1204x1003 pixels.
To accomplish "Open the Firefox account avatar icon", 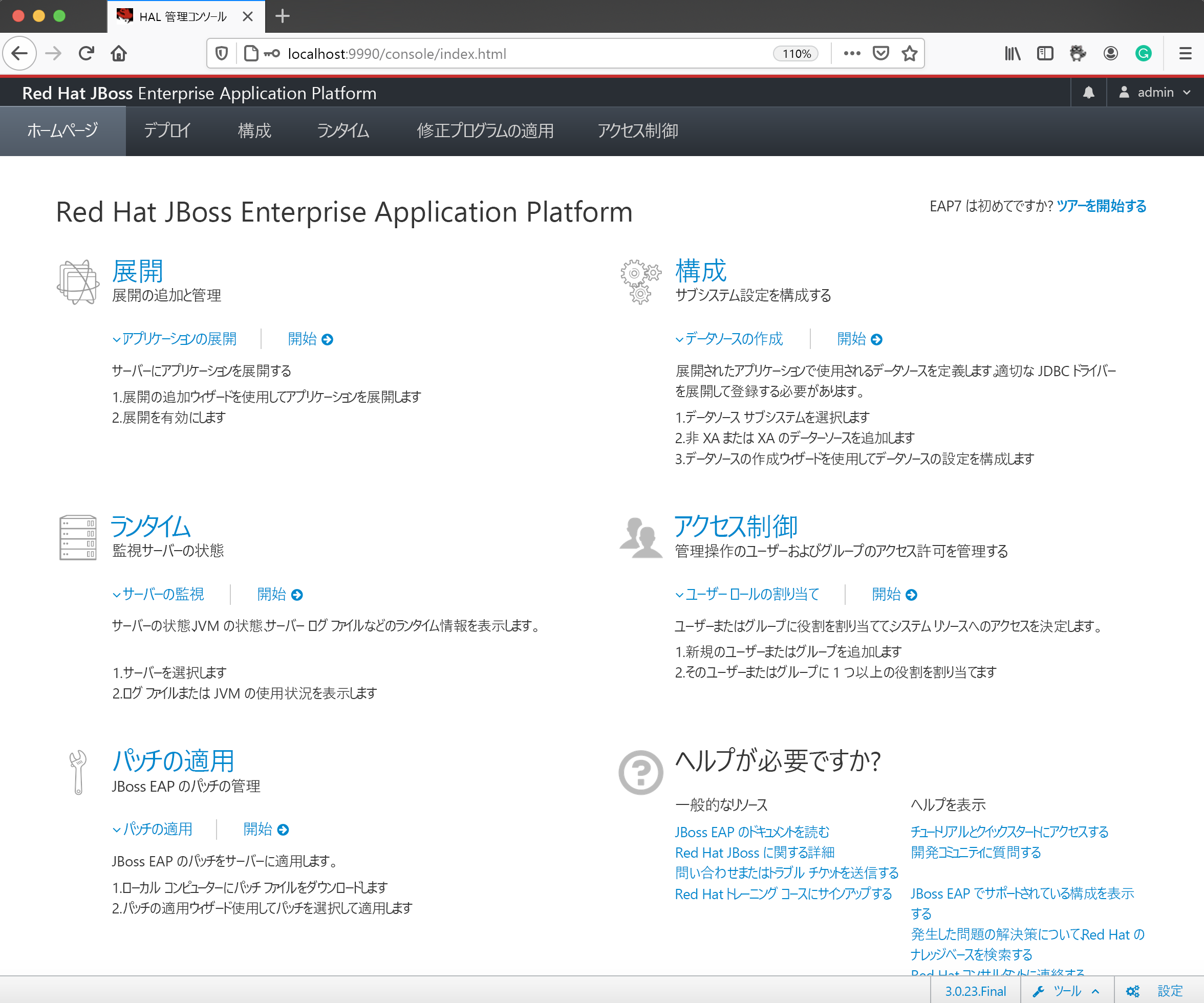I will click(1110, 53).
